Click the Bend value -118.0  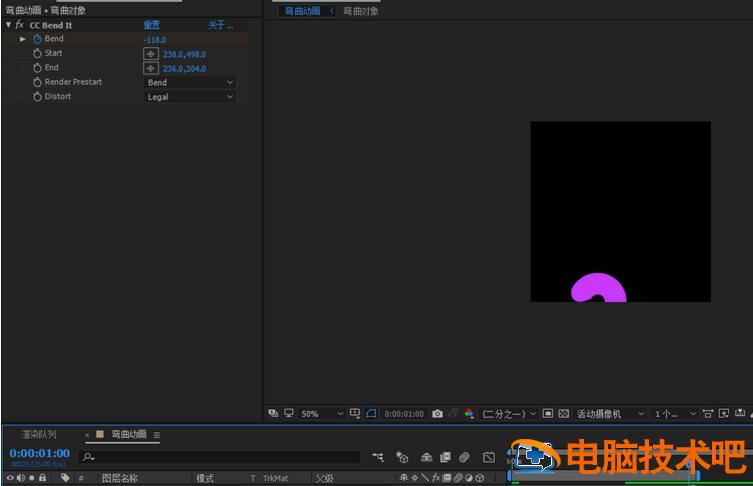click(x=155, y=40)
